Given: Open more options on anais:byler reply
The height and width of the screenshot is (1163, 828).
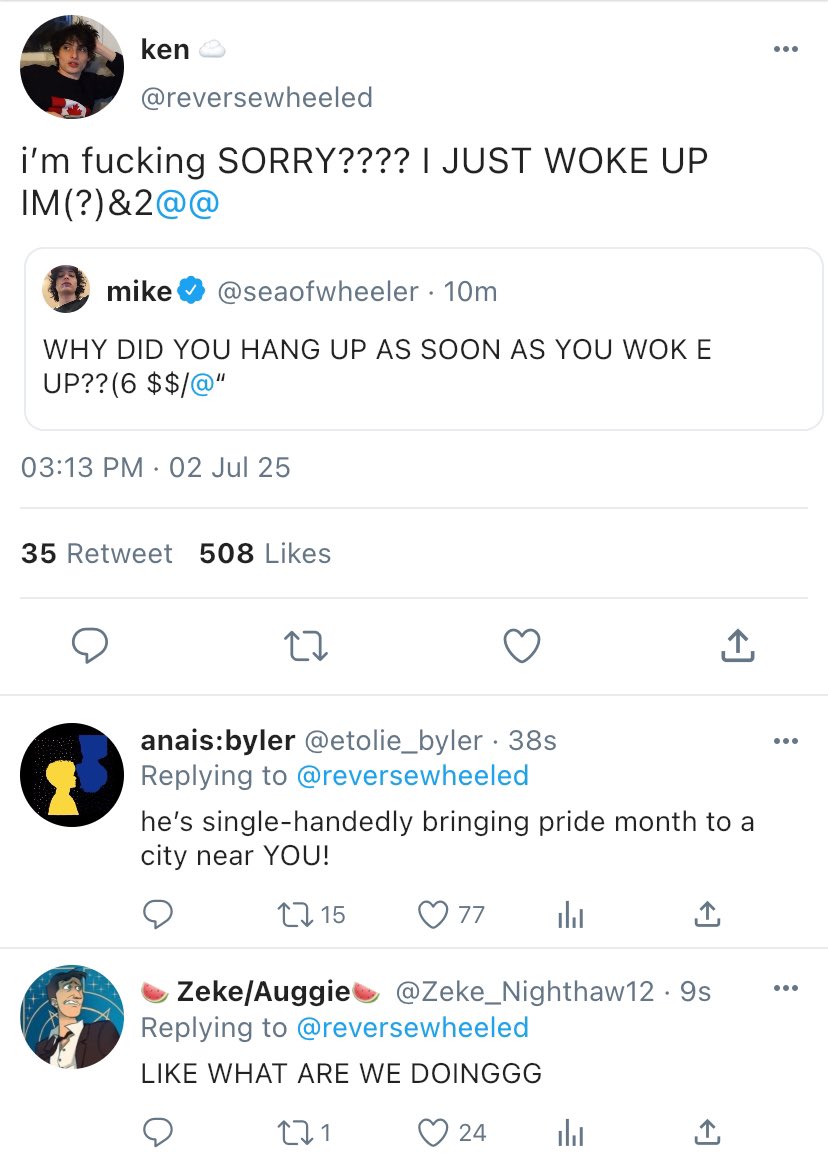Looking at the screenshot, I should [785, 741].
